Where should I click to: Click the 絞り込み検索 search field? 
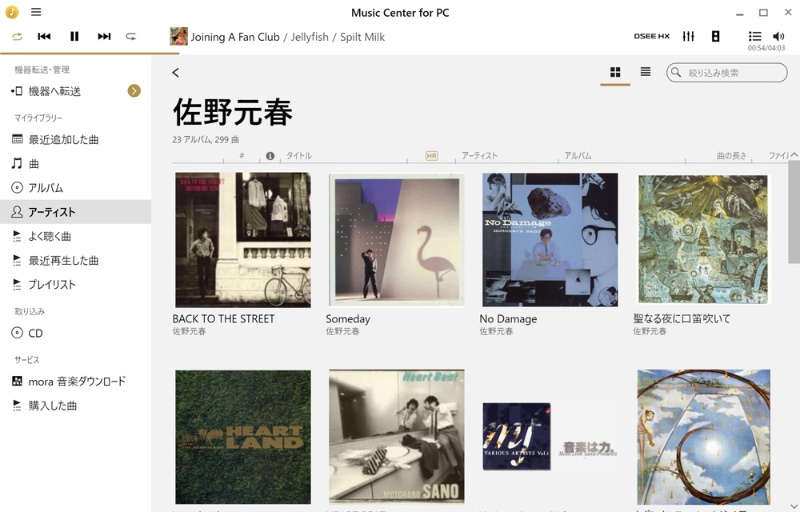click(x=727, y=72)
